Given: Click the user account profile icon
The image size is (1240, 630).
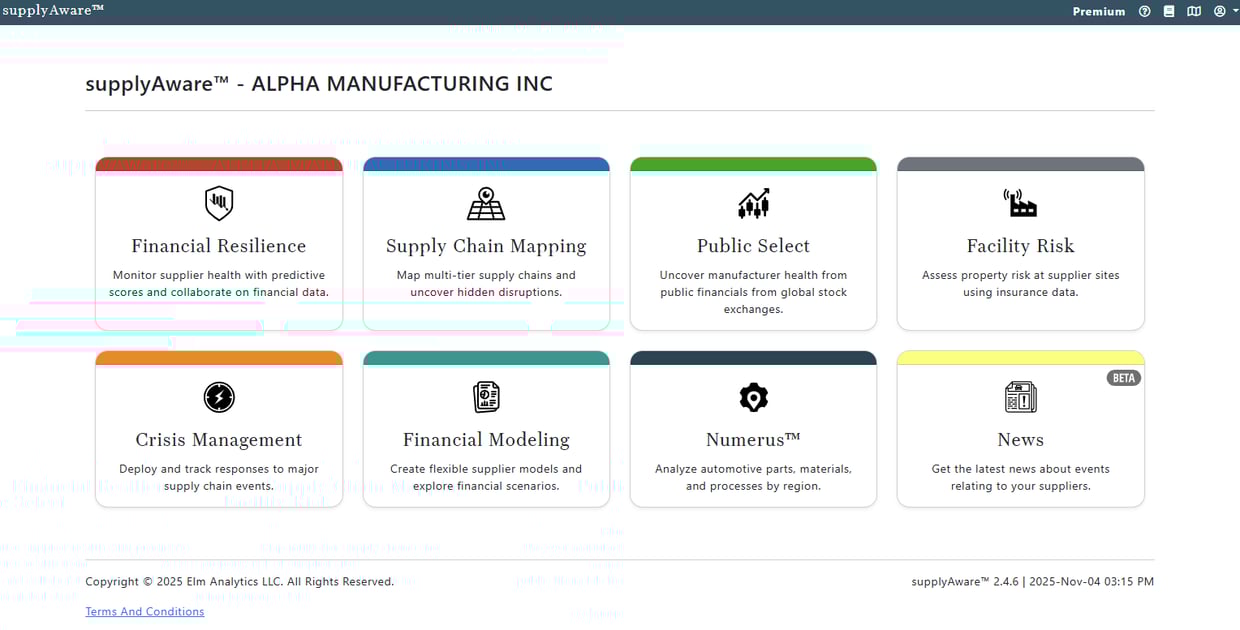Looking at the screenshot, I should pos(1220,11).
